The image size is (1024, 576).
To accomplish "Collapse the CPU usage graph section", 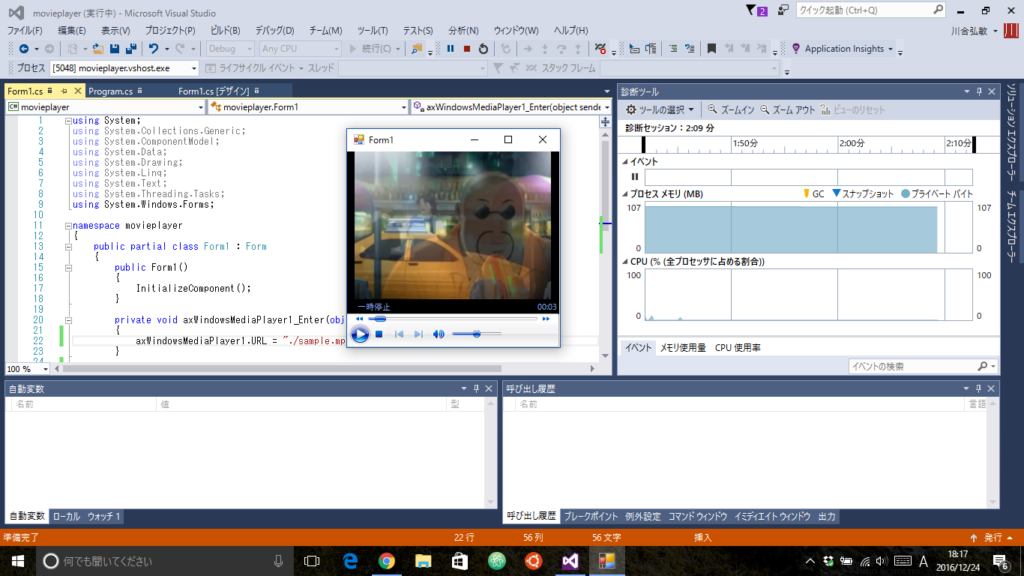I will (626, 261).
